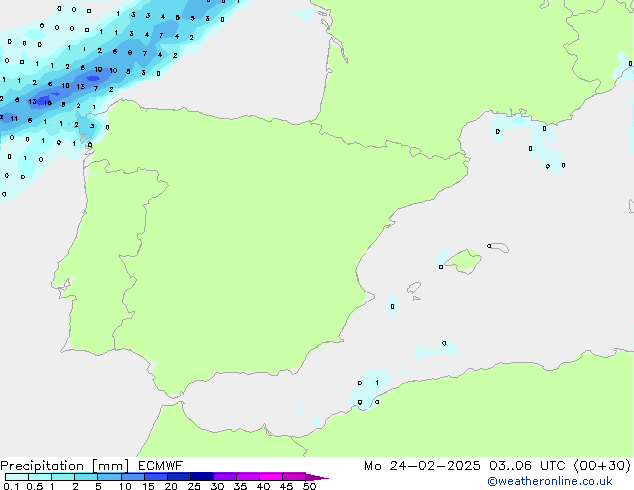Pick the light cyan swatch between 1 and 2
The image size is (634, 490).
click(x=63, y=477)
